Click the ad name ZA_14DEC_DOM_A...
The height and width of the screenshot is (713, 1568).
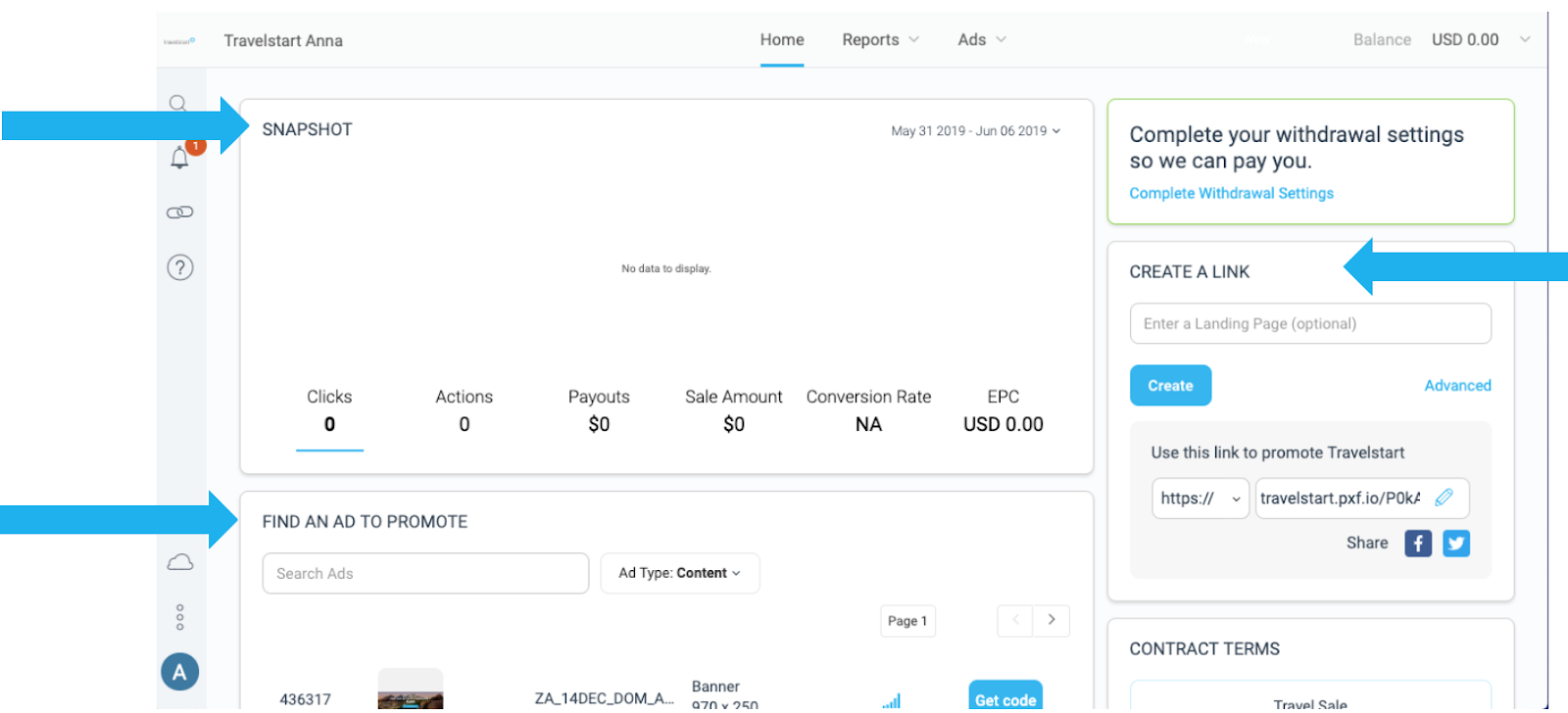pyautogui.click(x=605, y=698)
